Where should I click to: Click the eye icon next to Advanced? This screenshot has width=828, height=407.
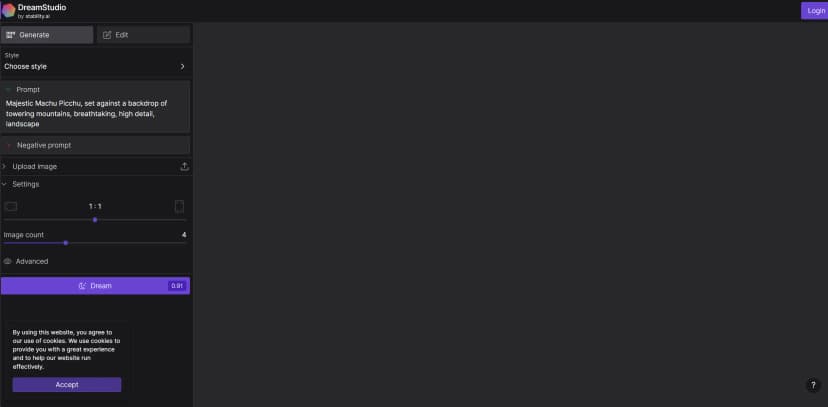pos(7,261)
